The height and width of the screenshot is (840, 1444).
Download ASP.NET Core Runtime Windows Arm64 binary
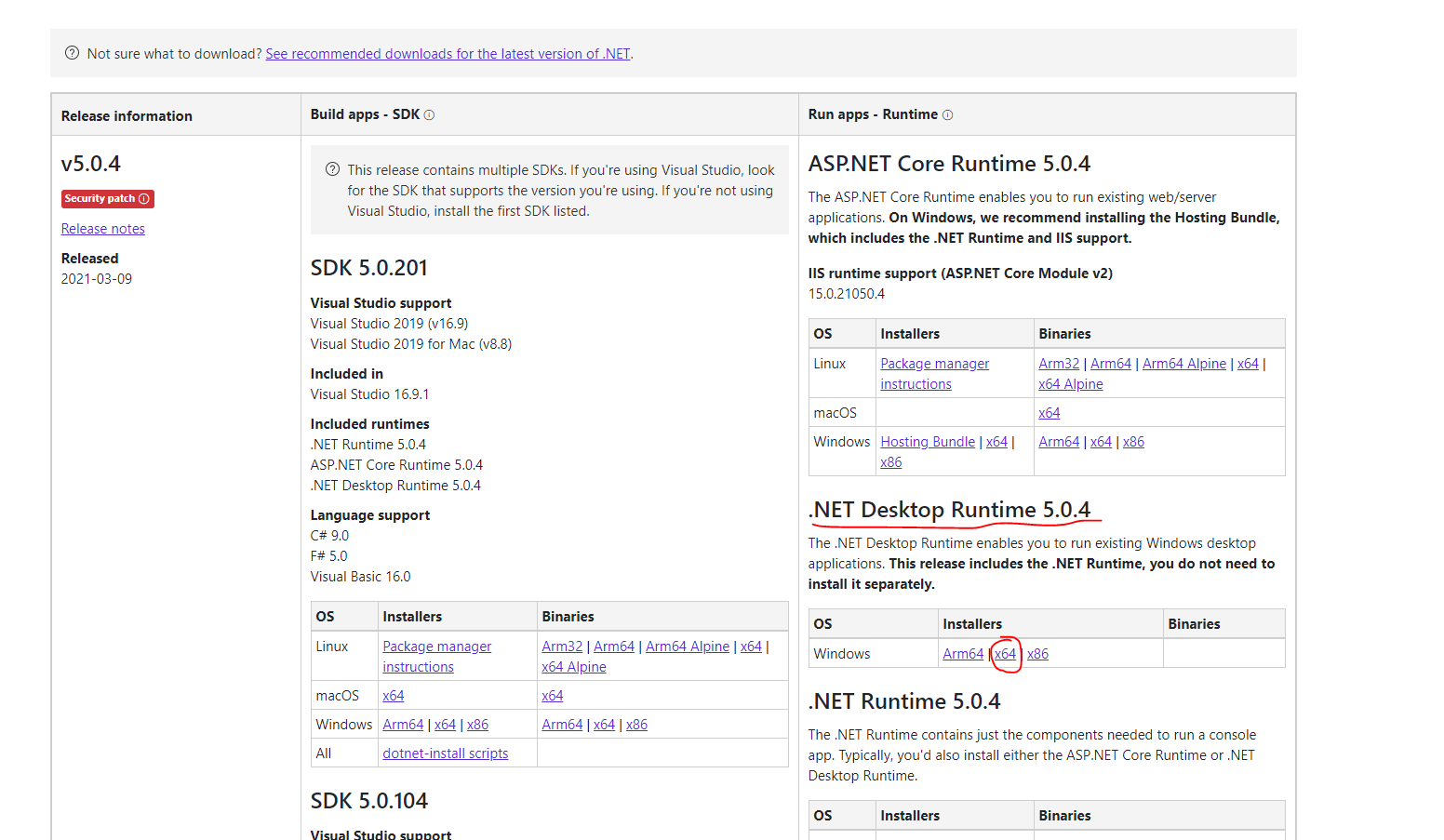1059,442
